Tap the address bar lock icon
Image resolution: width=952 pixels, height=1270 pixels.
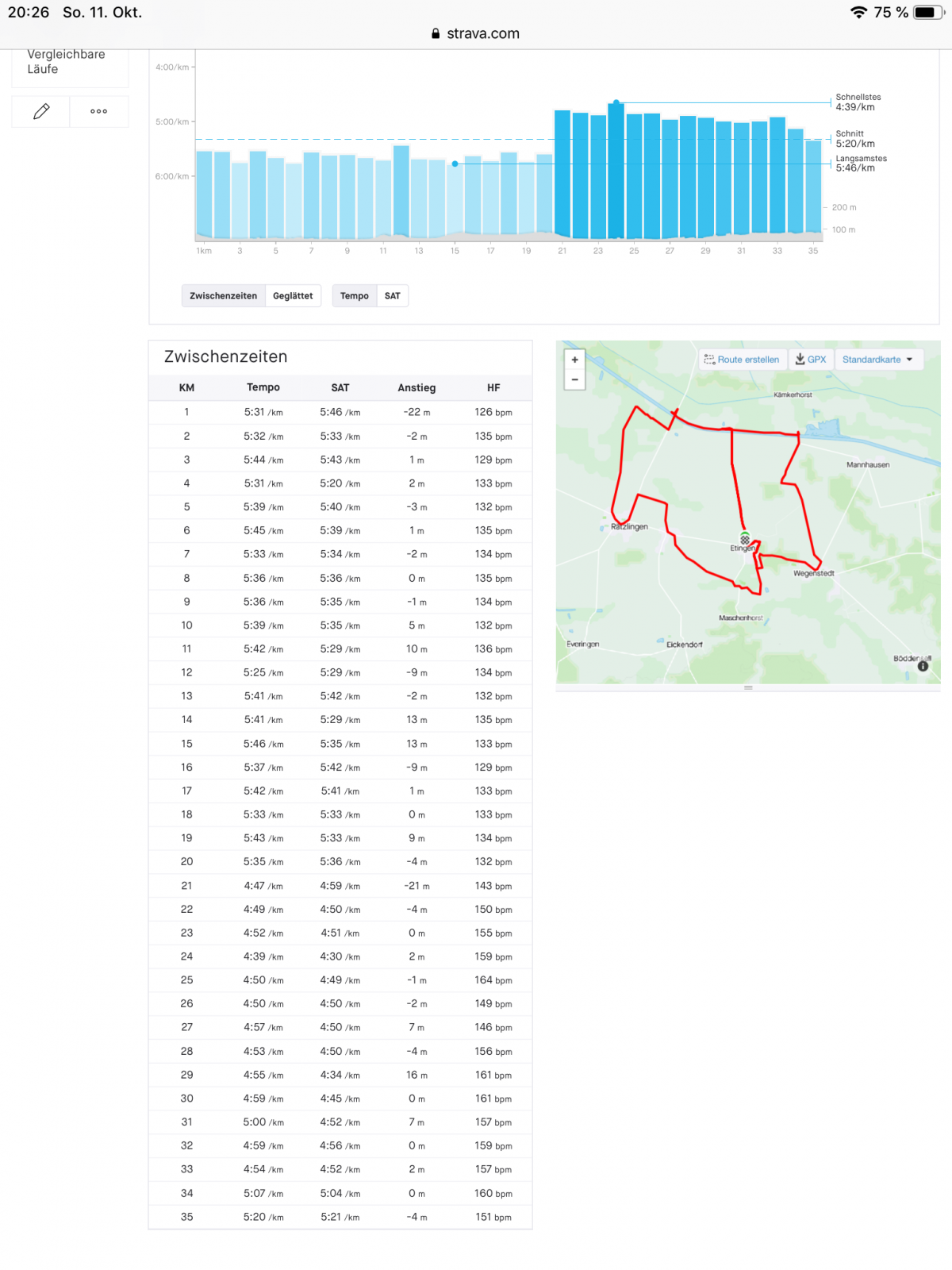tap(436, 33)
